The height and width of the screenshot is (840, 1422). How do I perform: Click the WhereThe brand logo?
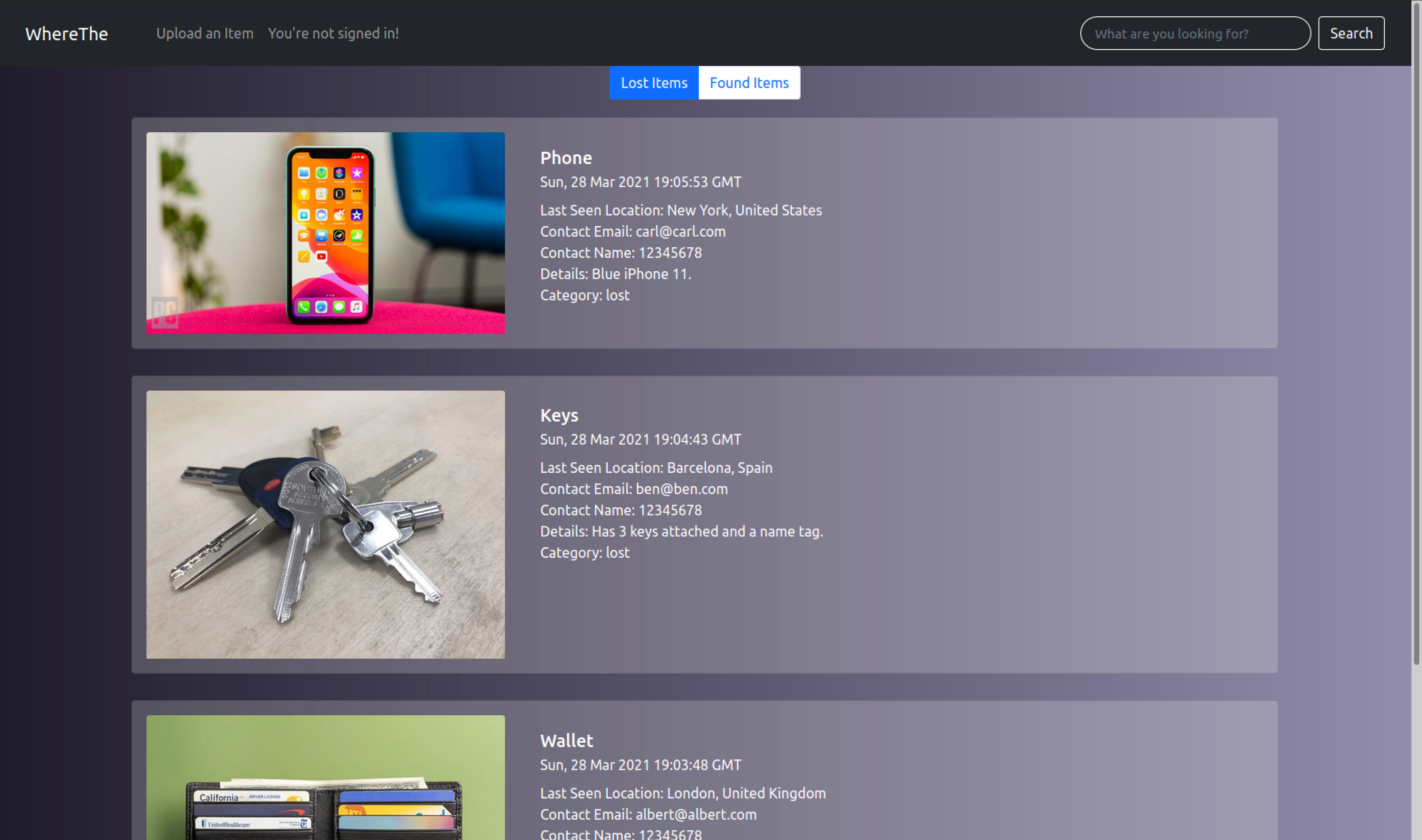[x=66, y=33]
